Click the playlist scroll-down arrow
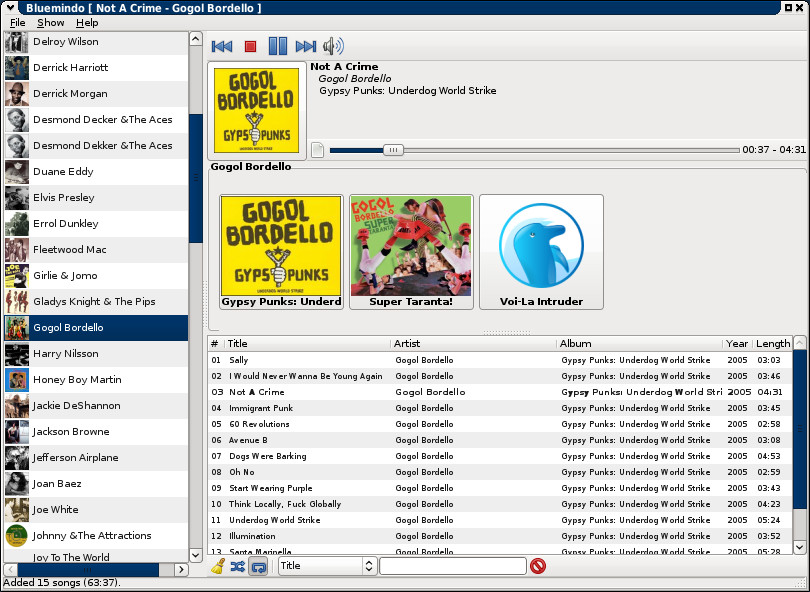Image resolution: width=810 pixels, height=592 pixels. click(800, 547)
